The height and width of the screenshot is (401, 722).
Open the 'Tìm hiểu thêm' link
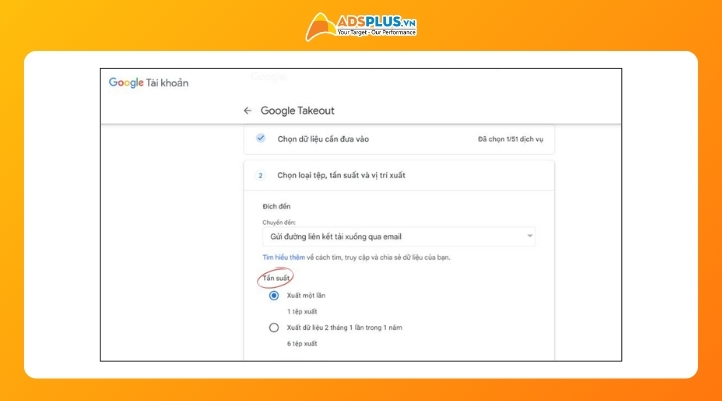[284, 257]
